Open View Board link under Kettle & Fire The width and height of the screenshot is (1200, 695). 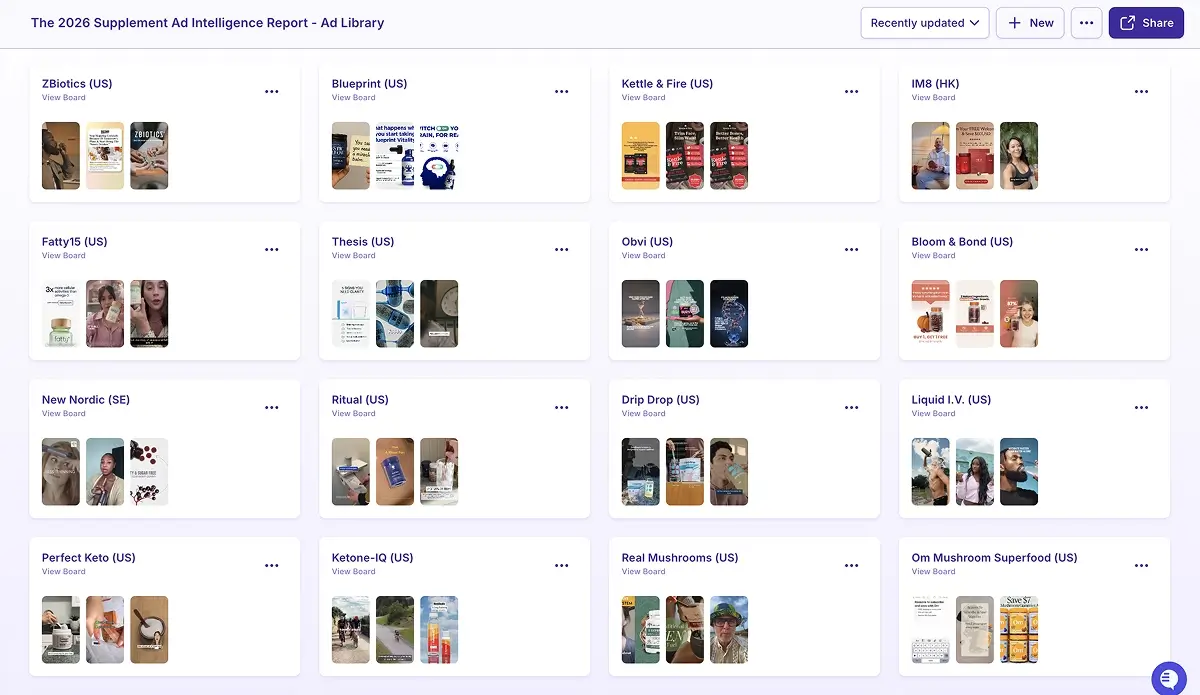tap(644, 98)
